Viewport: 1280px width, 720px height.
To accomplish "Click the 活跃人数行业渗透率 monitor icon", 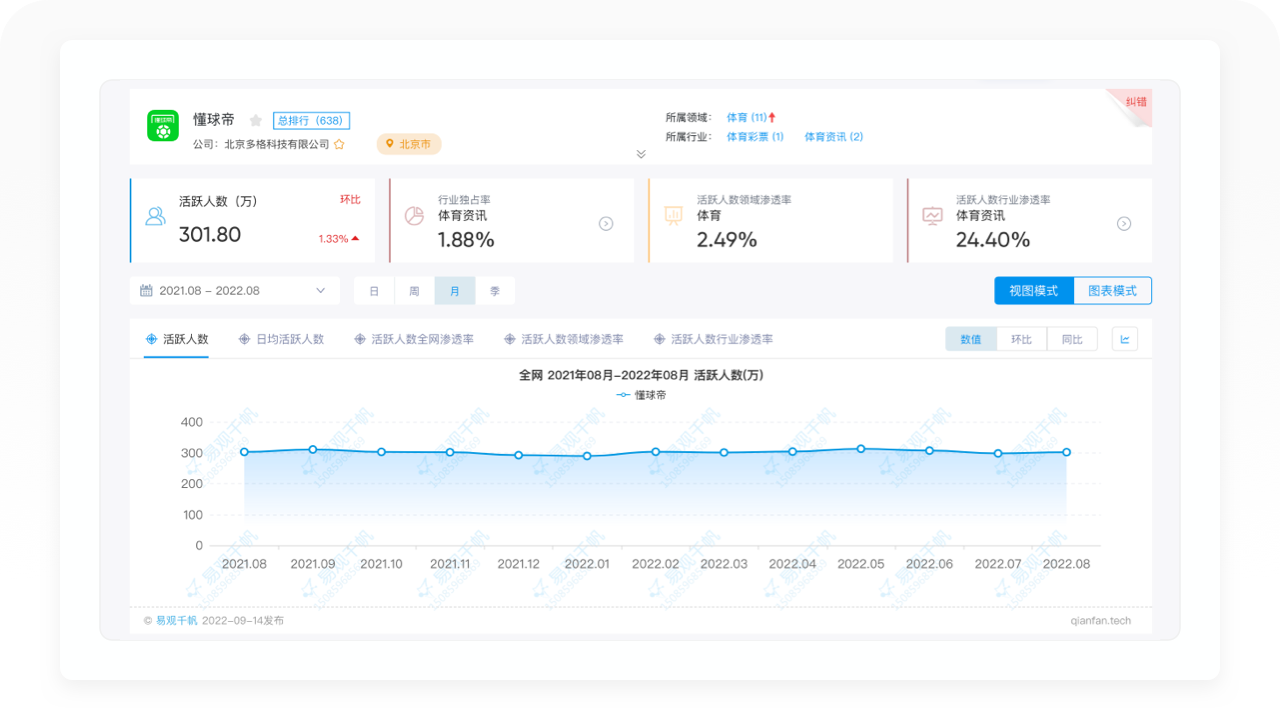I will [x=932, y=216].
